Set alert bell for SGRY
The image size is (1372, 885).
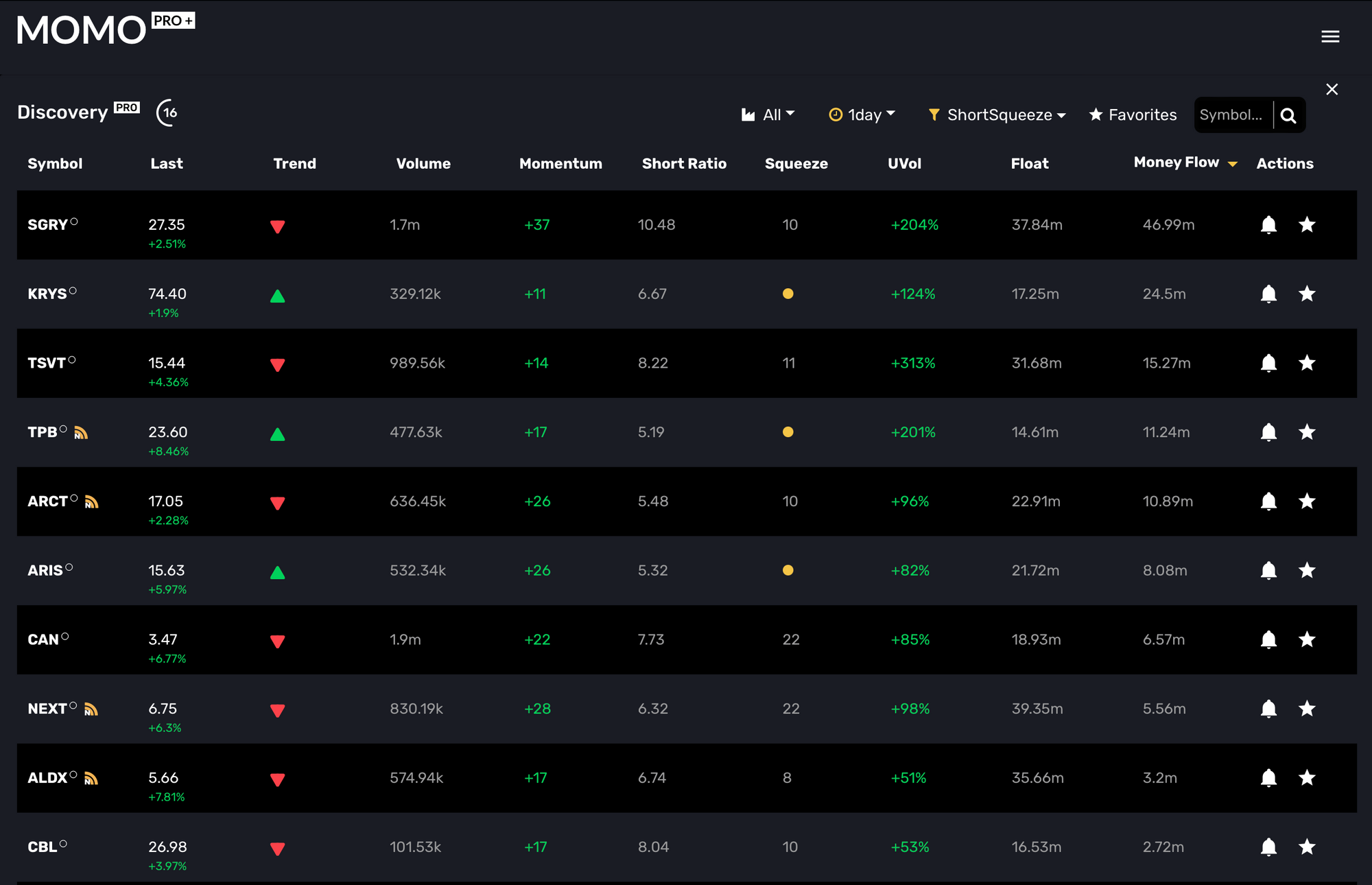[x=1268, y=225]
